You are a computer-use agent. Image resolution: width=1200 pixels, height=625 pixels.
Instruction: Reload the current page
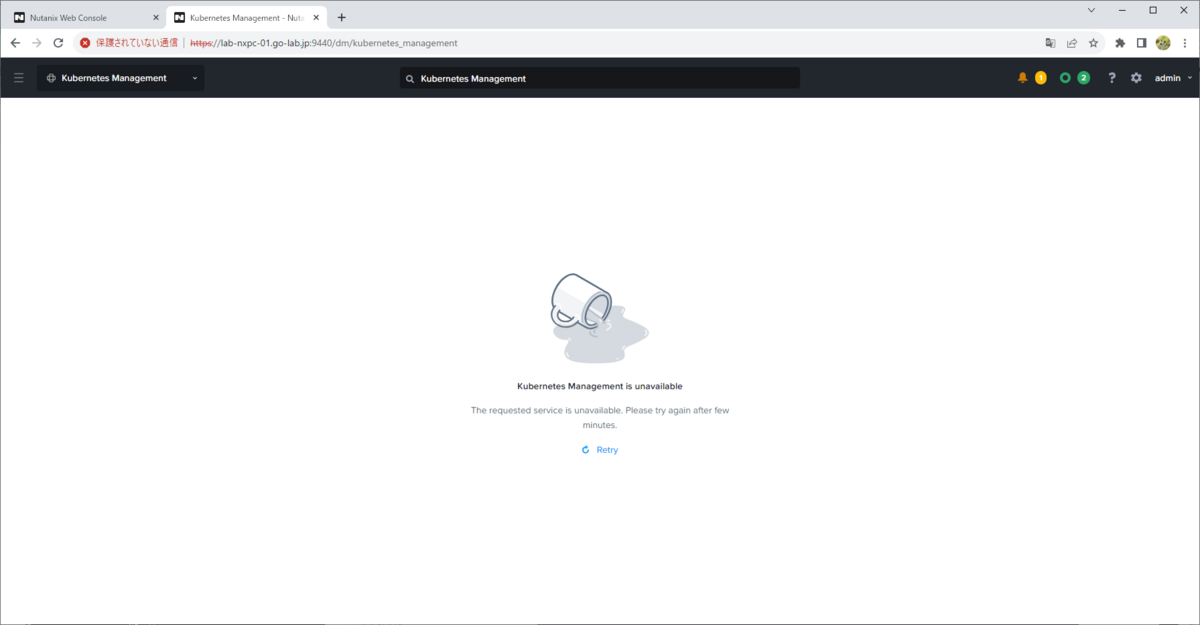pos(58,43)
